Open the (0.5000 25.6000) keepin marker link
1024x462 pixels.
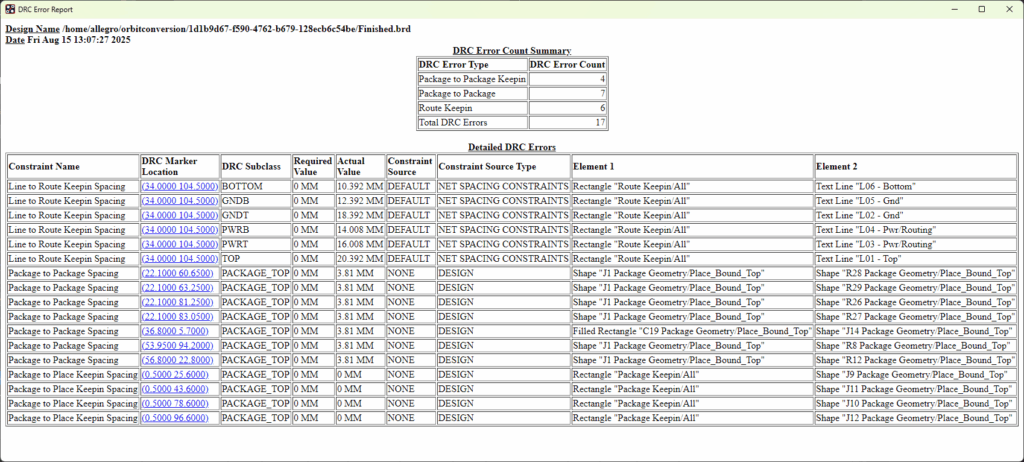point(174,374)
